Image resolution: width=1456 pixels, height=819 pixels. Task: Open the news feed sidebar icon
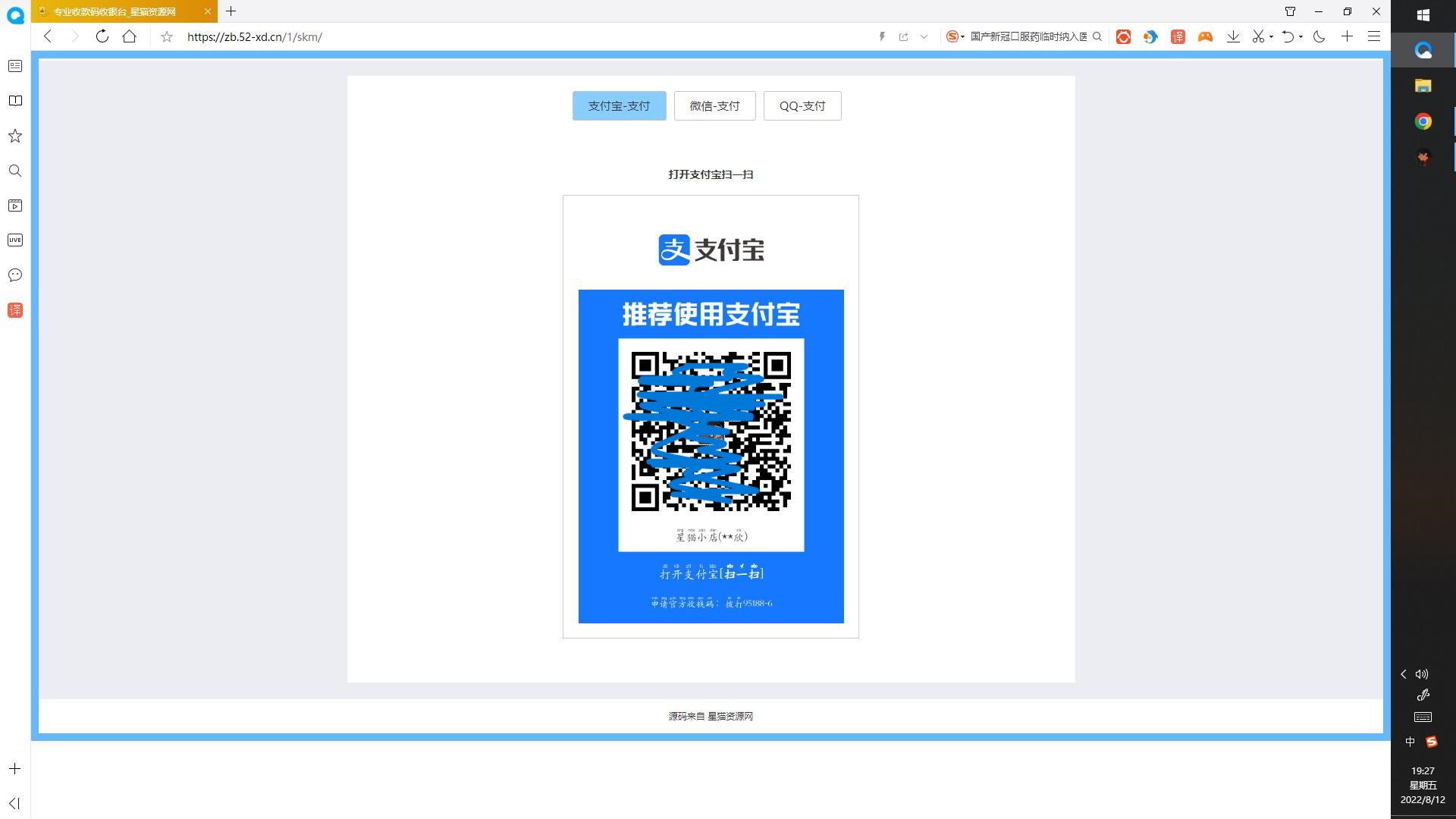click(x=14, y=66)
